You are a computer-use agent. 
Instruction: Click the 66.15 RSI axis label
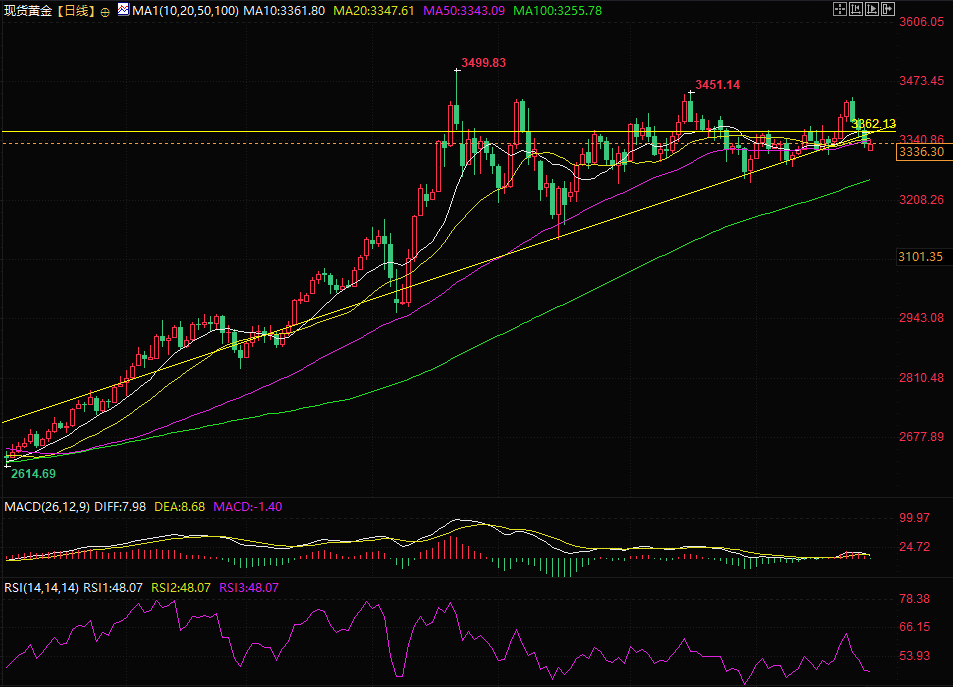tap(914, 627)
